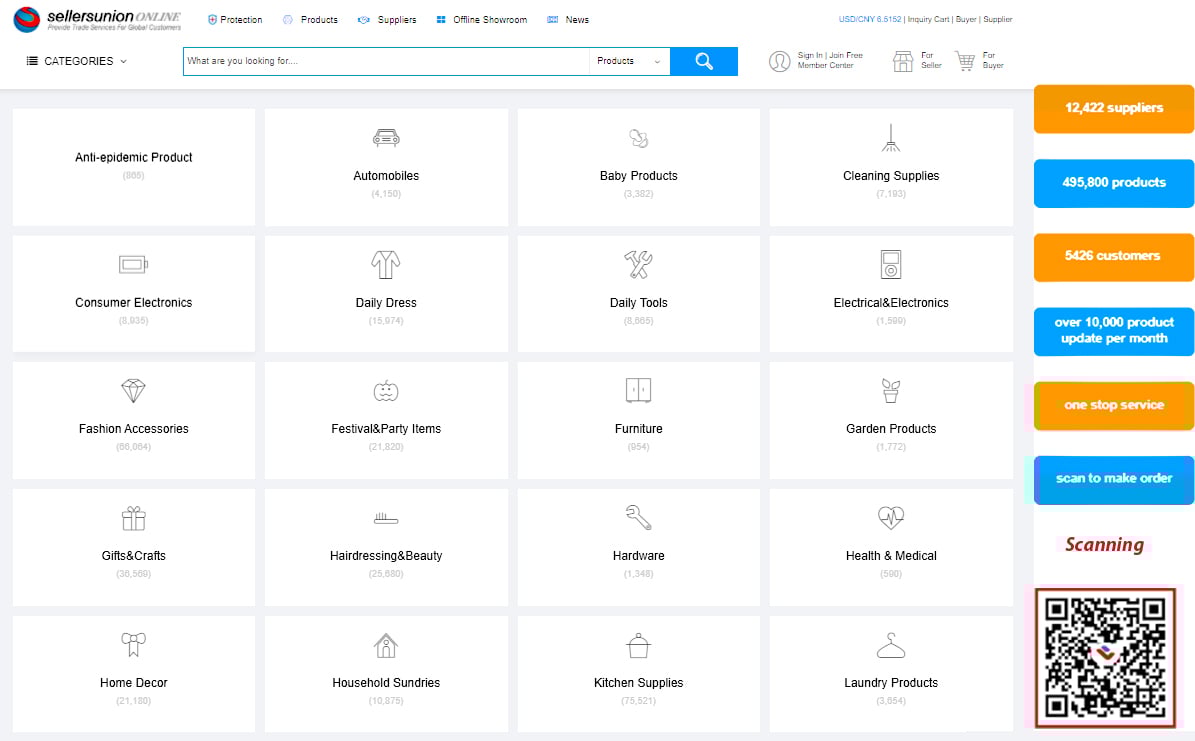Click the Laundry Products hanger icon
The height and width of the screenshot is (741, 1195).
890,645
